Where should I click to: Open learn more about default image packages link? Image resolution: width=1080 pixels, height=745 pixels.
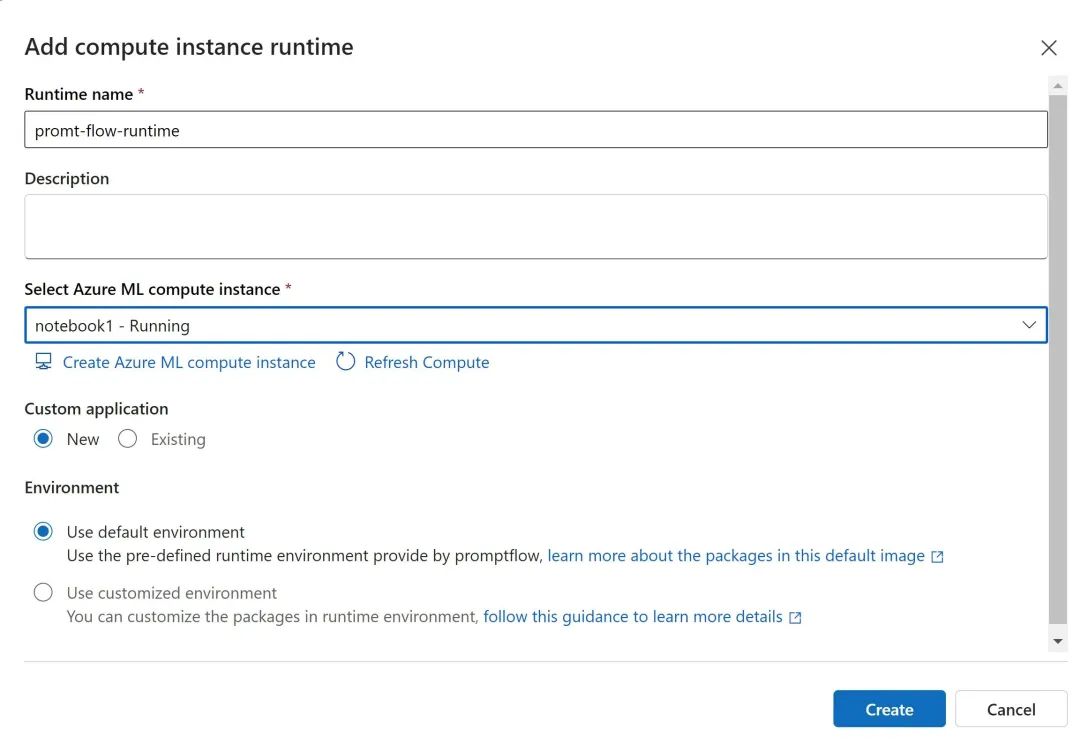[736, 556]
